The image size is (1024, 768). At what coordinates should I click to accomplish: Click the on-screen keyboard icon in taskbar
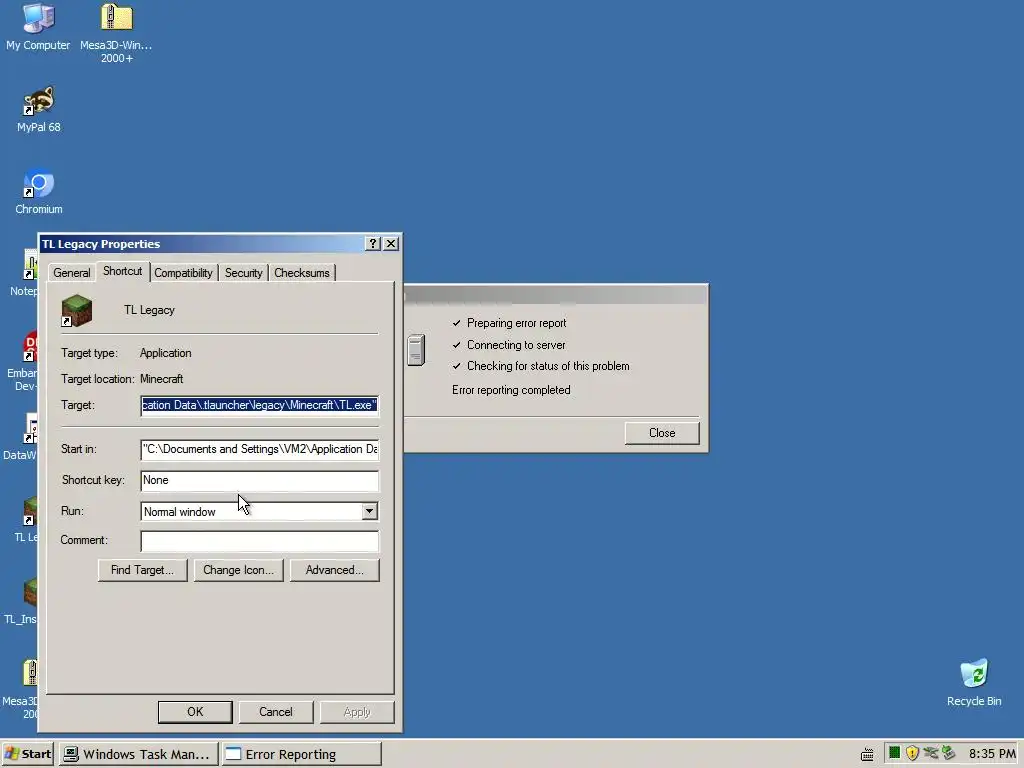click(x=867, y=754)
